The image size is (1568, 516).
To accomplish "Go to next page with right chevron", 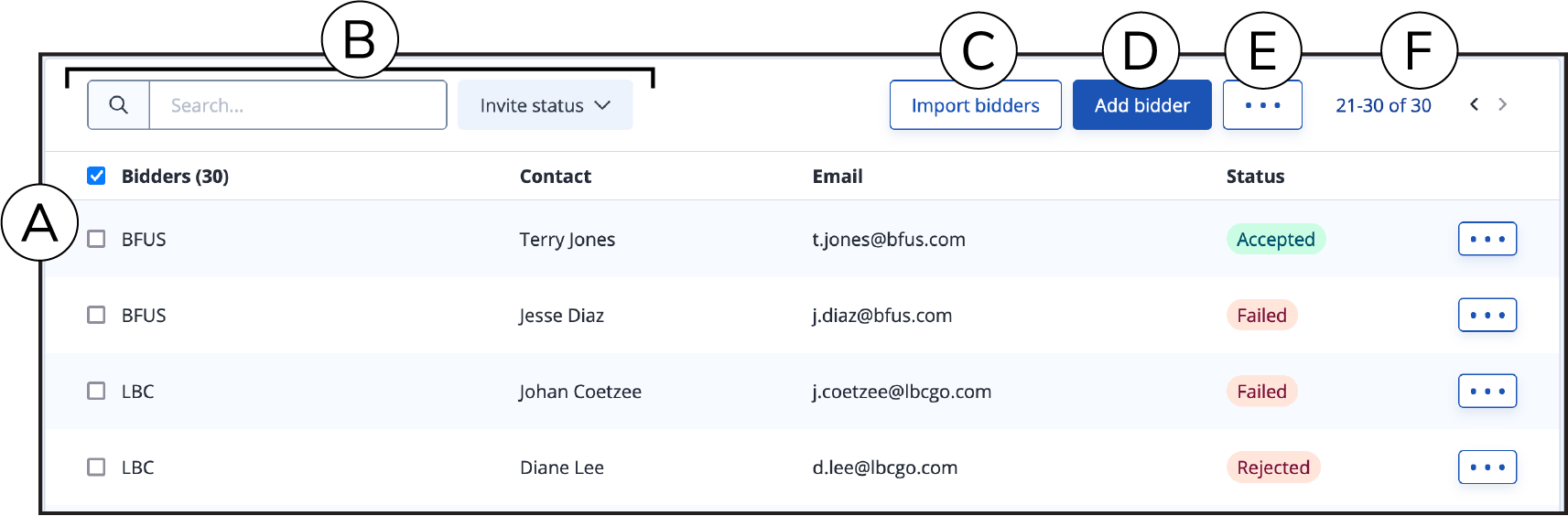I will 1502,104.
